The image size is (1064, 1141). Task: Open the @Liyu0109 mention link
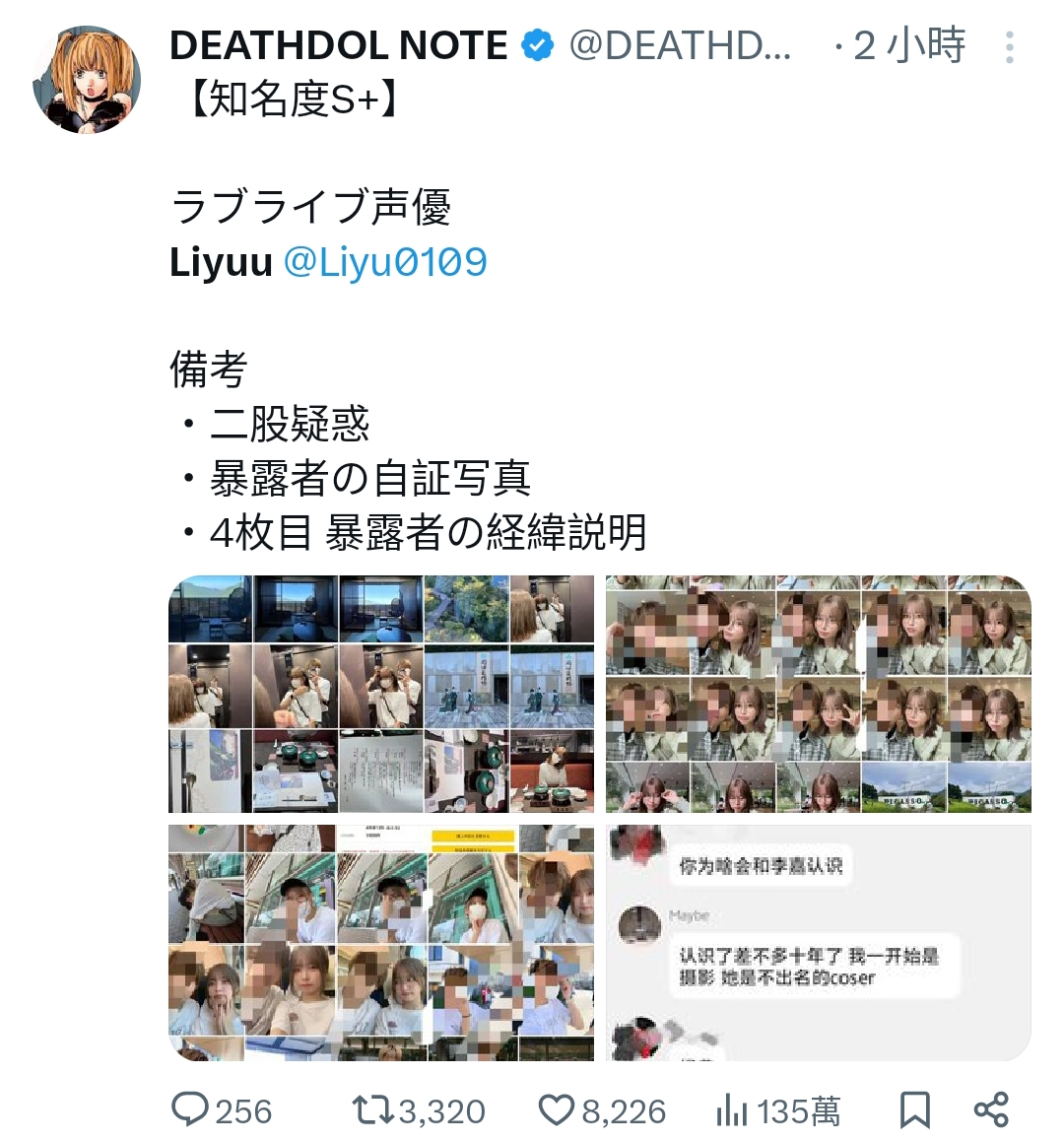[385, 262]
